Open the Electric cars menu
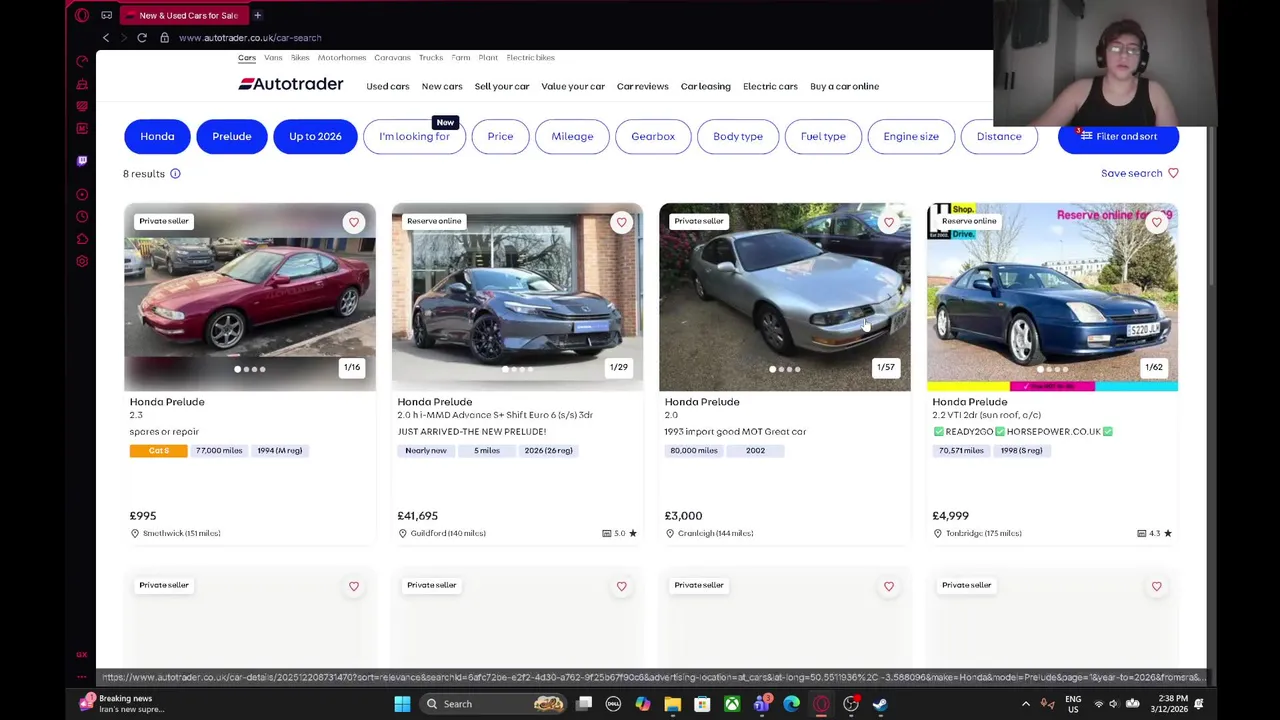The image size is (1280, 720). pyautogui.click(x=770, y=86)
